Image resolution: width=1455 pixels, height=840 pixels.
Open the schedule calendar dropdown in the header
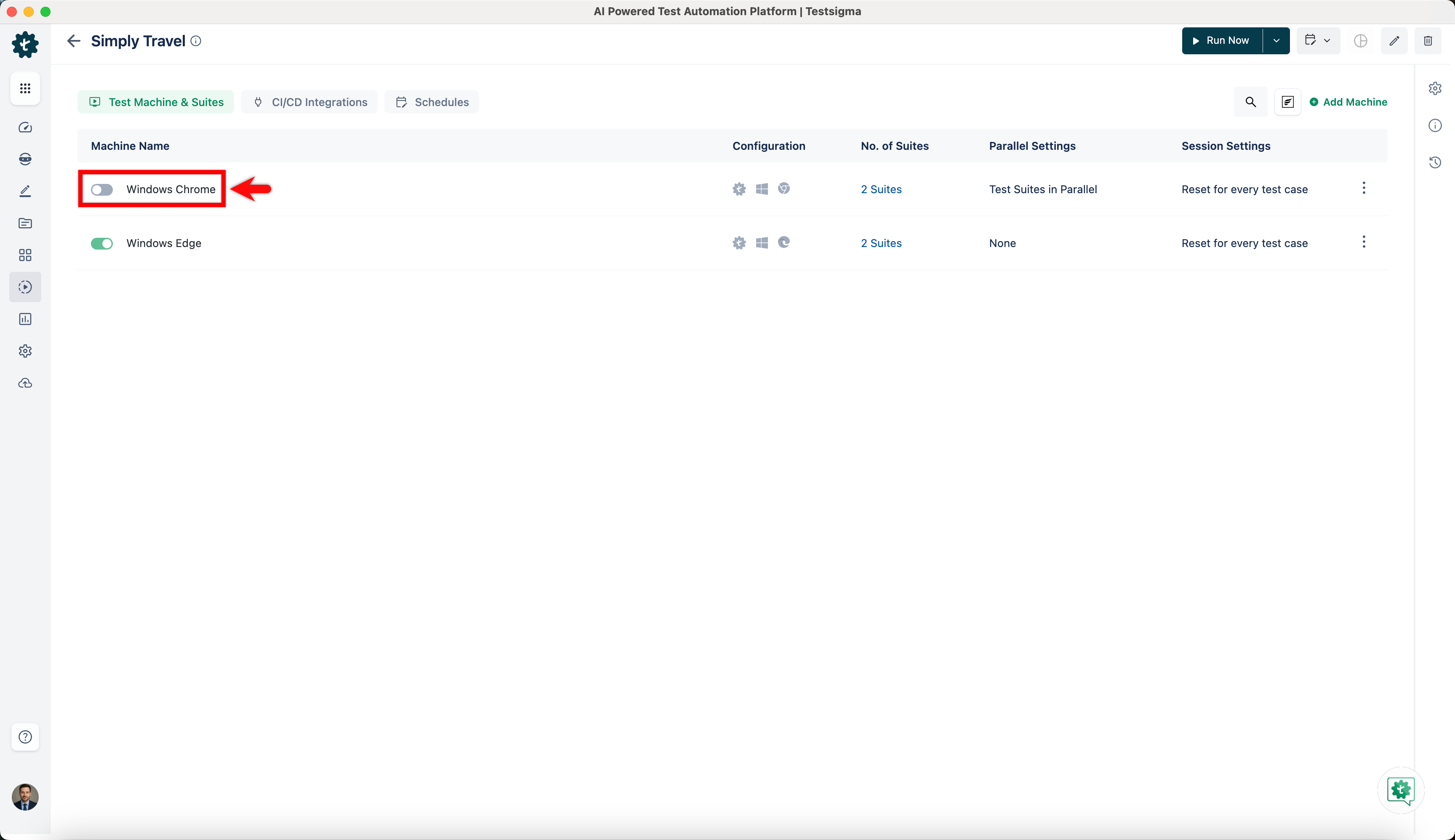pyautogui.click(x=1318, y=41)
